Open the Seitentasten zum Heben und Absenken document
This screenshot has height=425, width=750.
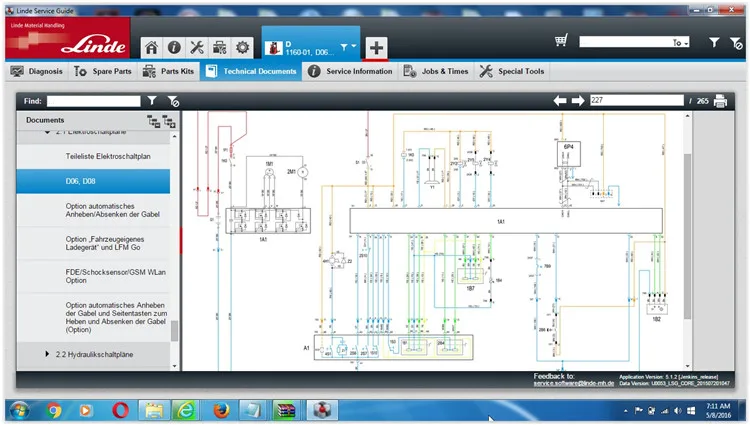[x=93, y=317]
